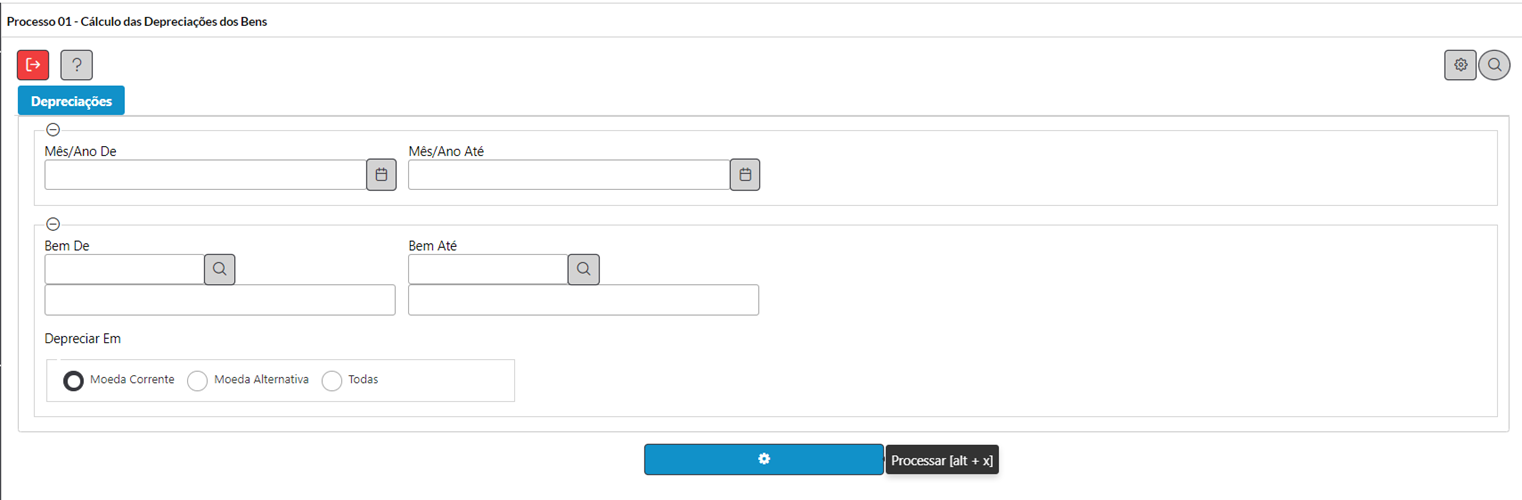Click the description box below Bem De
Screen dimensions: 1522x500
click(220, 300)
